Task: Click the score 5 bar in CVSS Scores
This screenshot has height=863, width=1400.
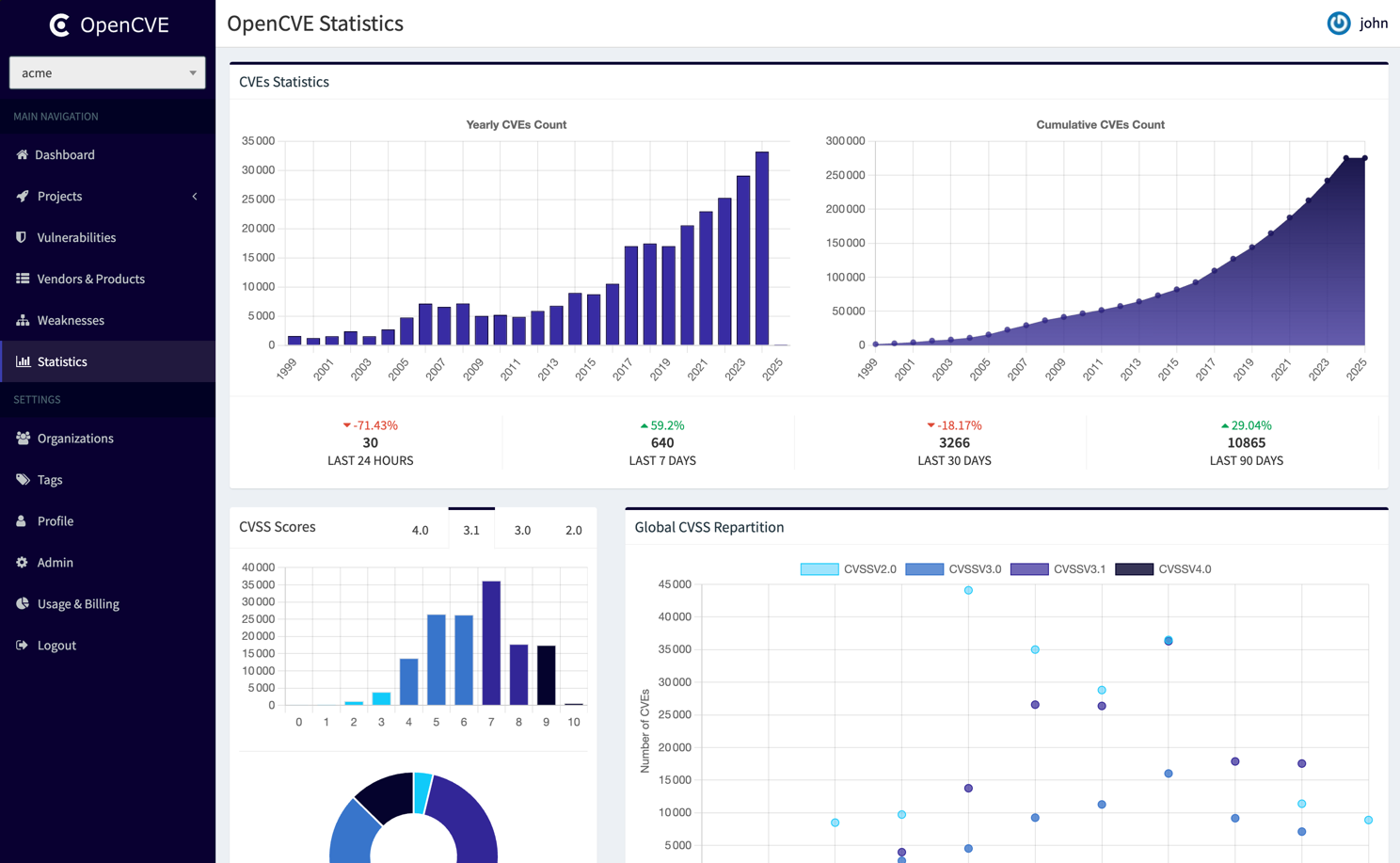Action: [x=437, y=660]
